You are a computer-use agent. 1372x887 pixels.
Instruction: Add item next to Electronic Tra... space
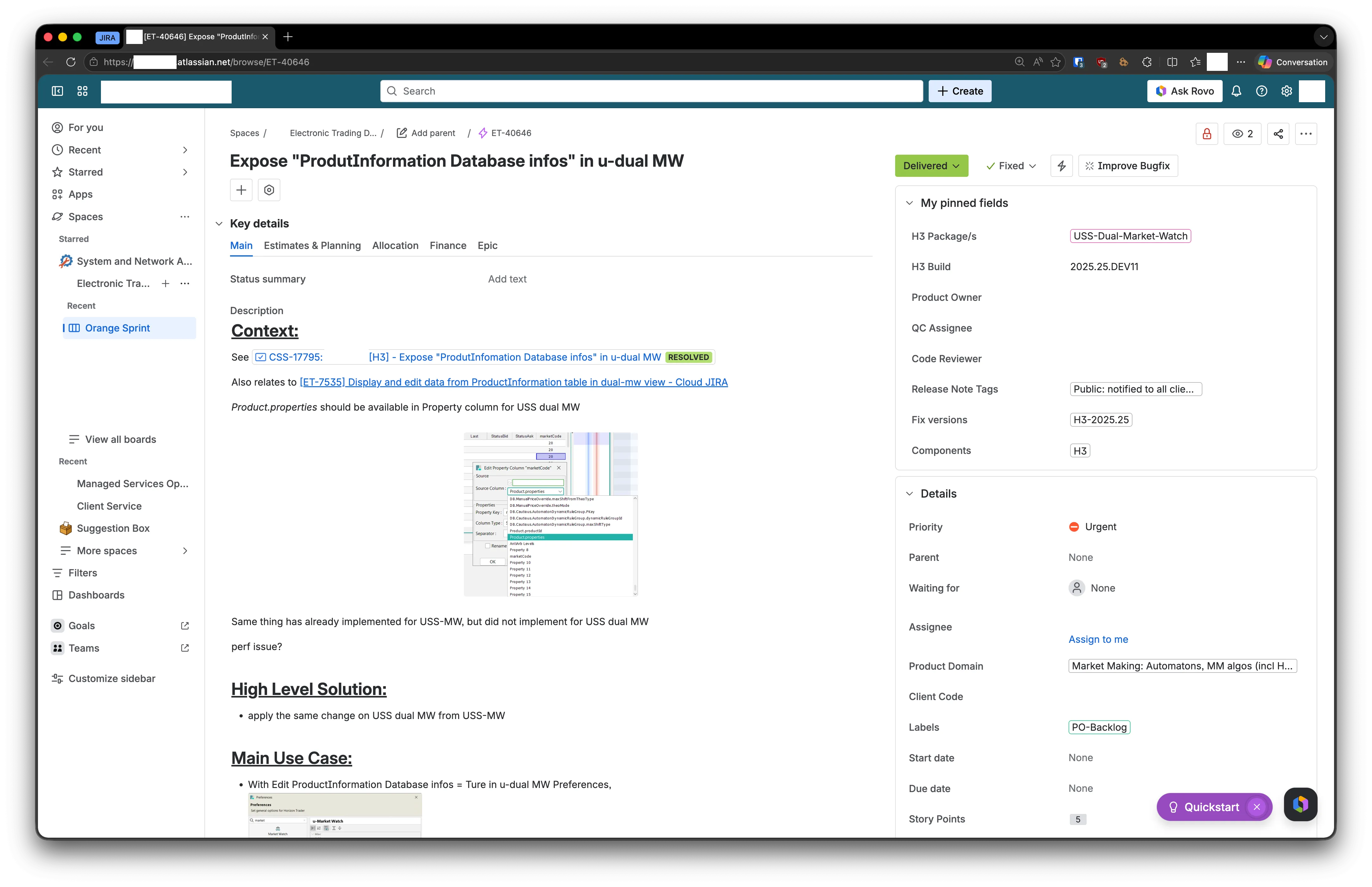pyautogui.click(x=165, y=283)
